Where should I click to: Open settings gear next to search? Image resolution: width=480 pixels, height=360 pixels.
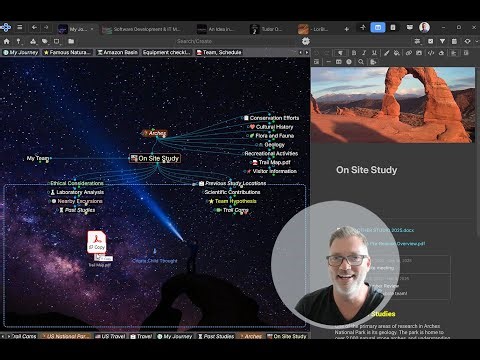(x=306, y=41)
